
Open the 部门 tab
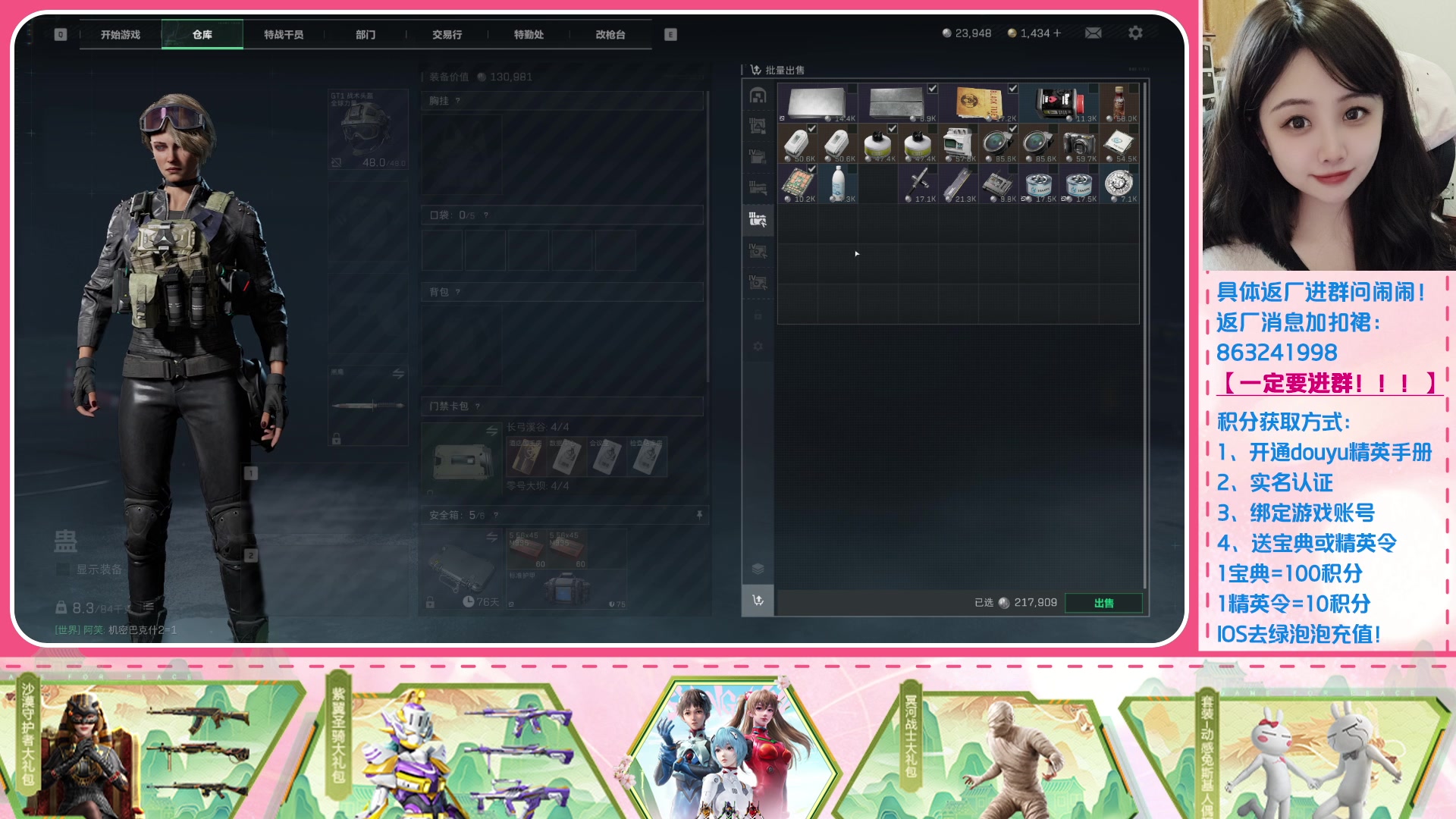[x=366, y=34]
